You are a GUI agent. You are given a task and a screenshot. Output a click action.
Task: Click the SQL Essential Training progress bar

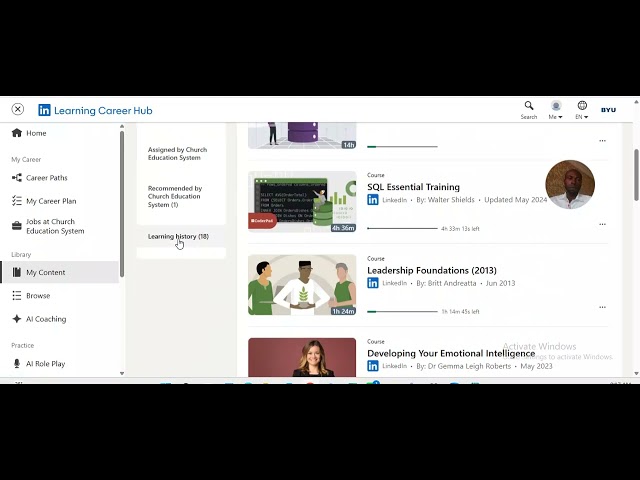click(402, 229)
